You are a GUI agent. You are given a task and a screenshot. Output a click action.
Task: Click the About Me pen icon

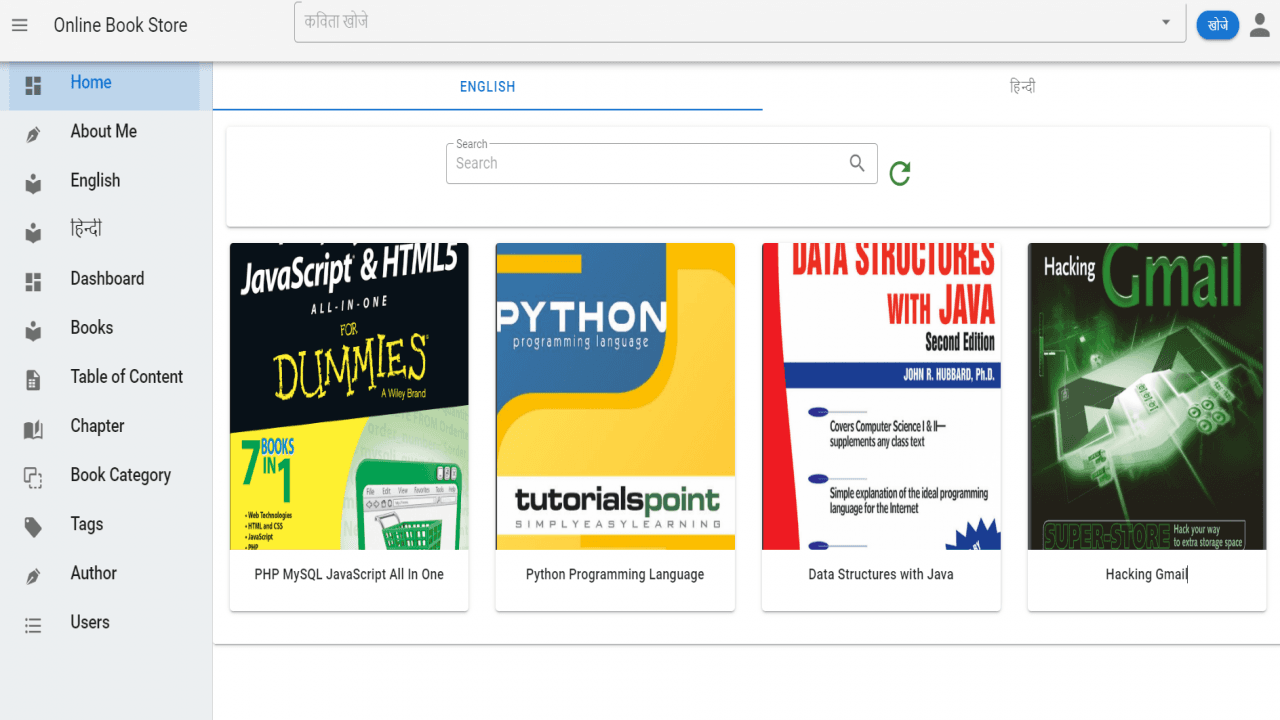(33, 135)
